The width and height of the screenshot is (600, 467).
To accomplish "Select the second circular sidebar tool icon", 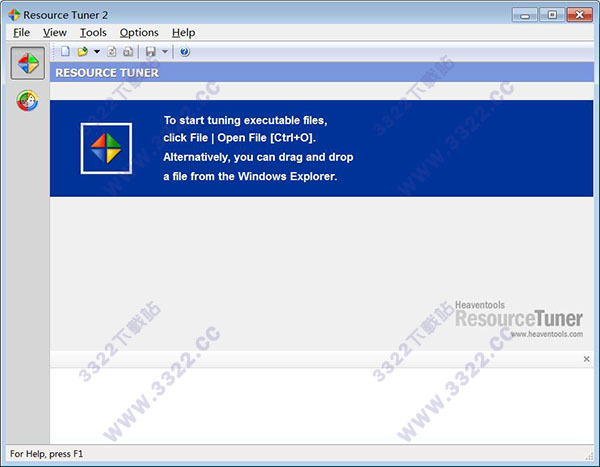I will (x=27, y=101).
